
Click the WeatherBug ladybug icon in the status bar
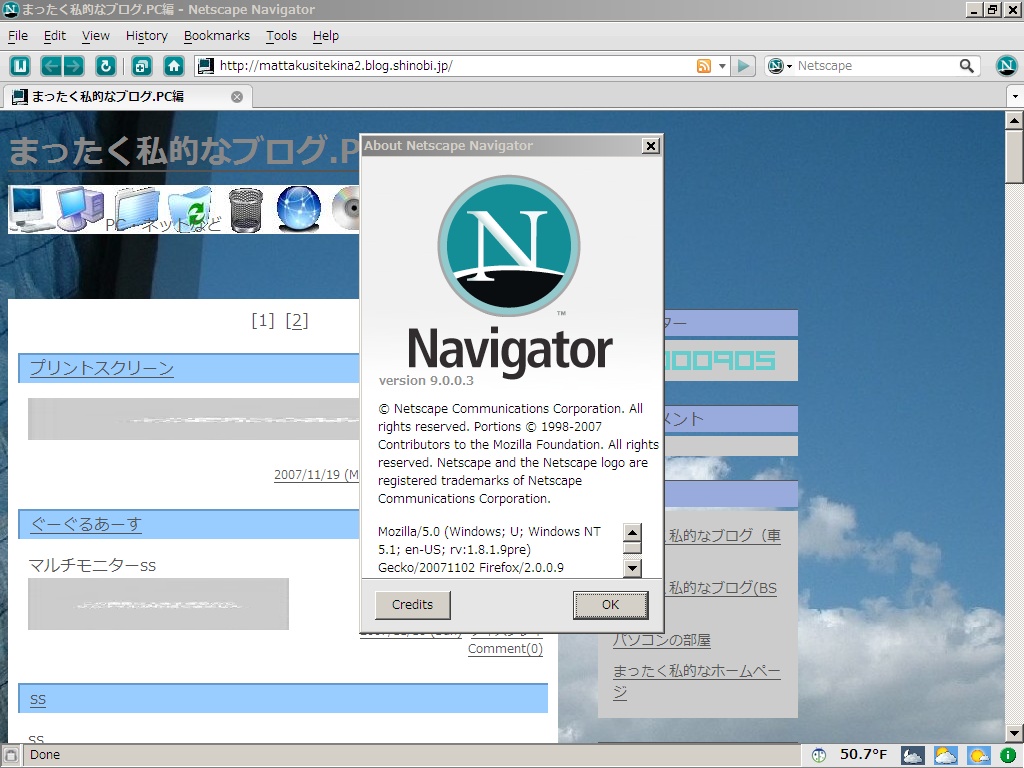(818, 756)
